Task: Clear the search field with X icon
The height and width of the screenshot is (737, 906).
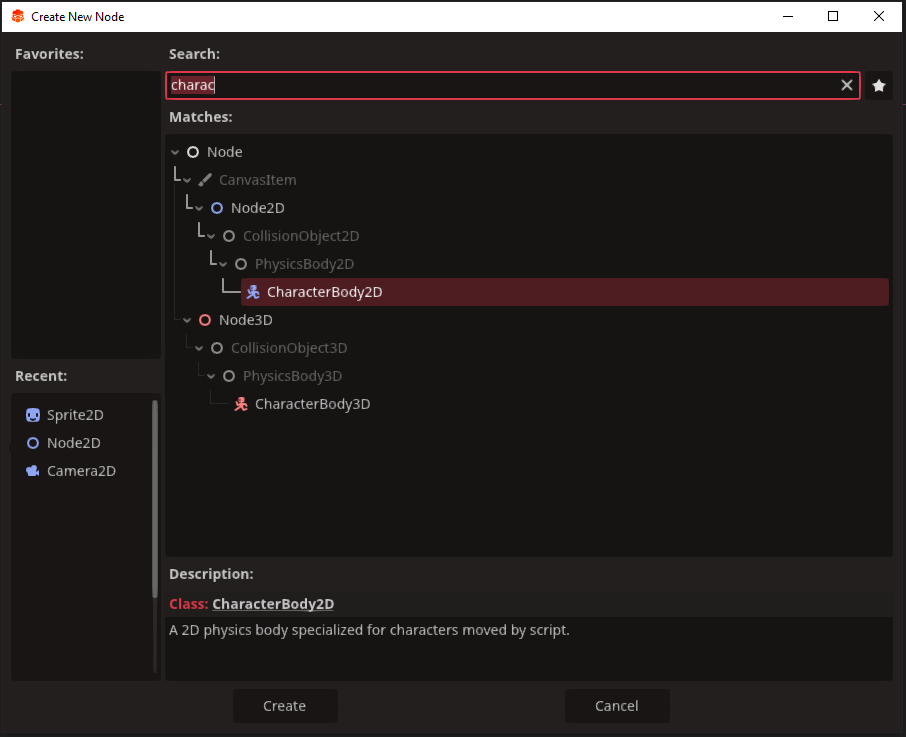Action: (846, 85)
